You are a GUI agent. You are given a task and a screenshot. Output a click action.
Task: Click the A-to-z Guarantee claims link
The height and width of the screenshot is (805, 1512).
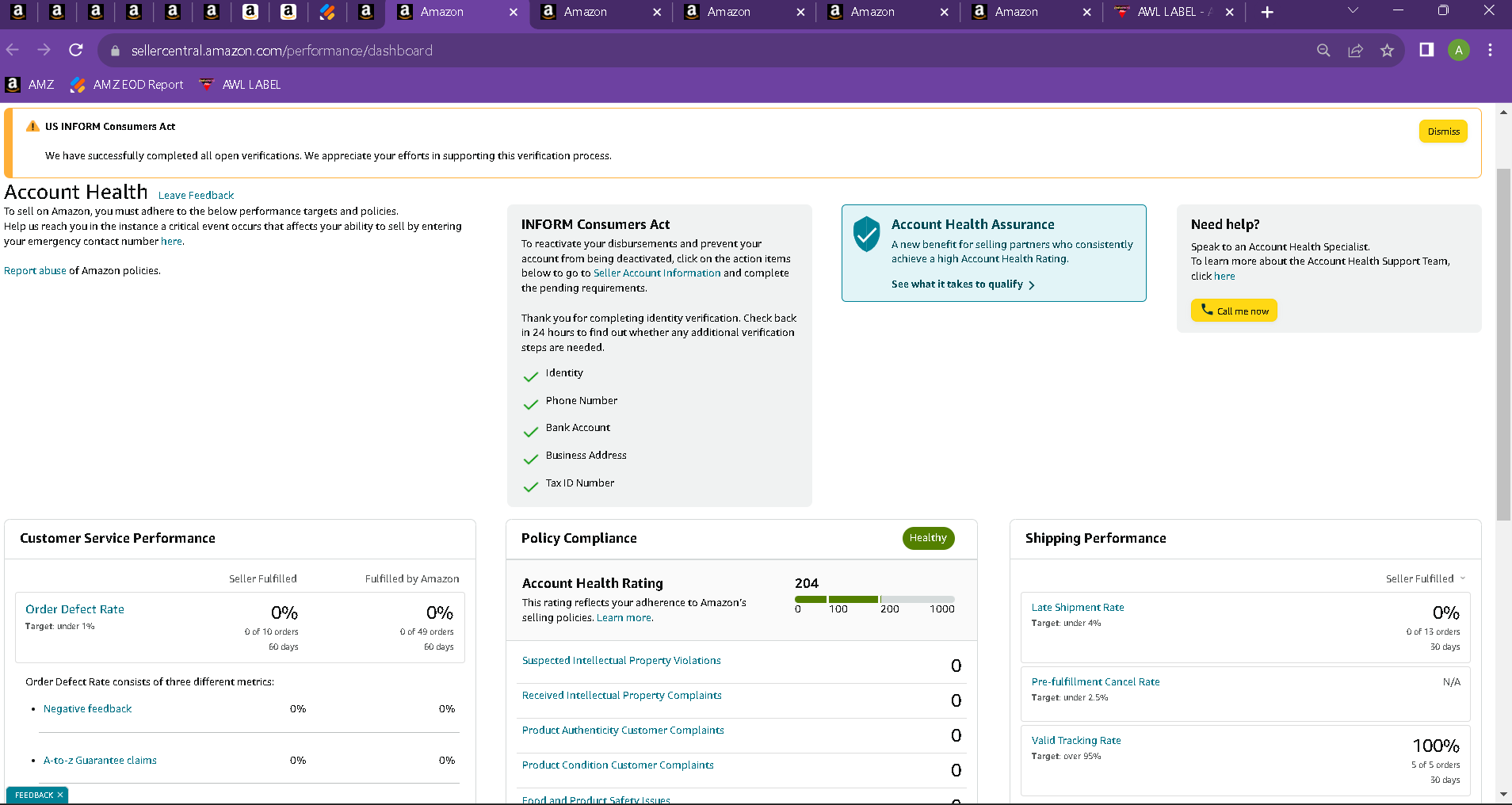click(x=100, y=760)
